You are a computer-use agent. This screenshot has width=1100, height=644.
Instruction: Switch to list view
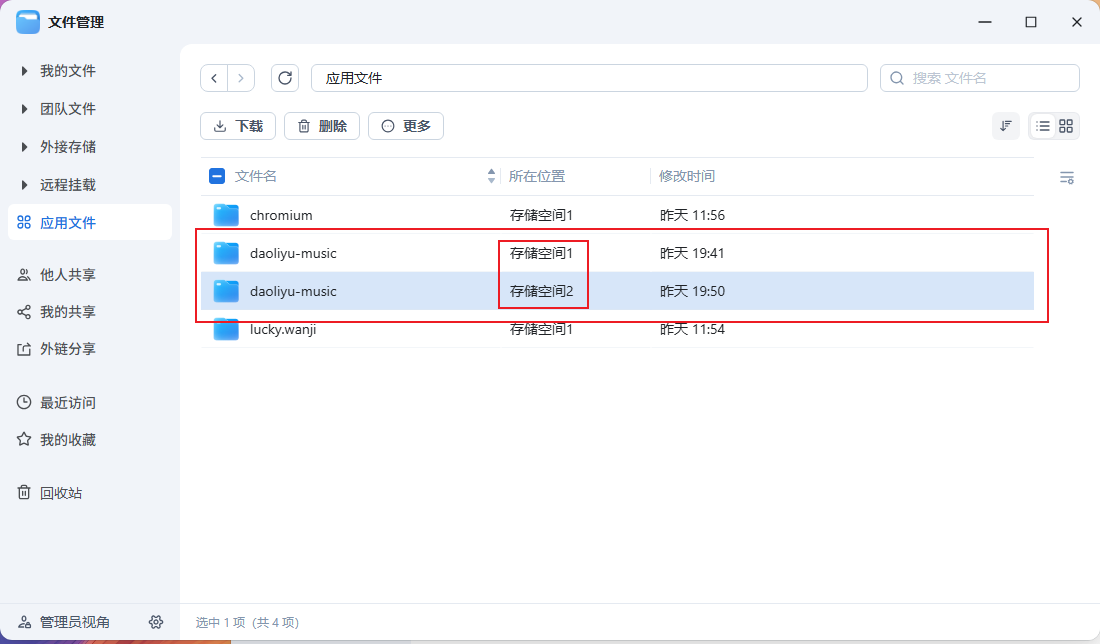pos(1042,126)
